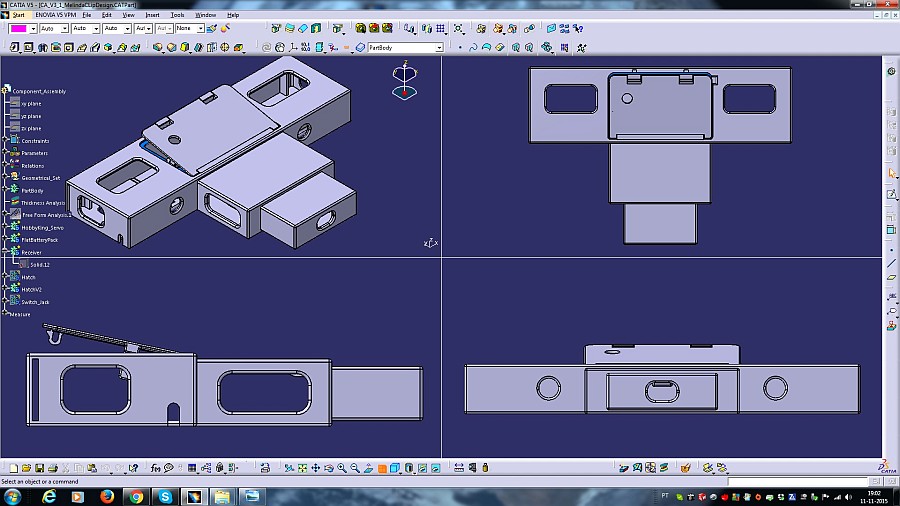The width and height of the screenshot is (900, 506).
Task: Expand the Geometrical_Set tree node
Action: click(5, 177)
